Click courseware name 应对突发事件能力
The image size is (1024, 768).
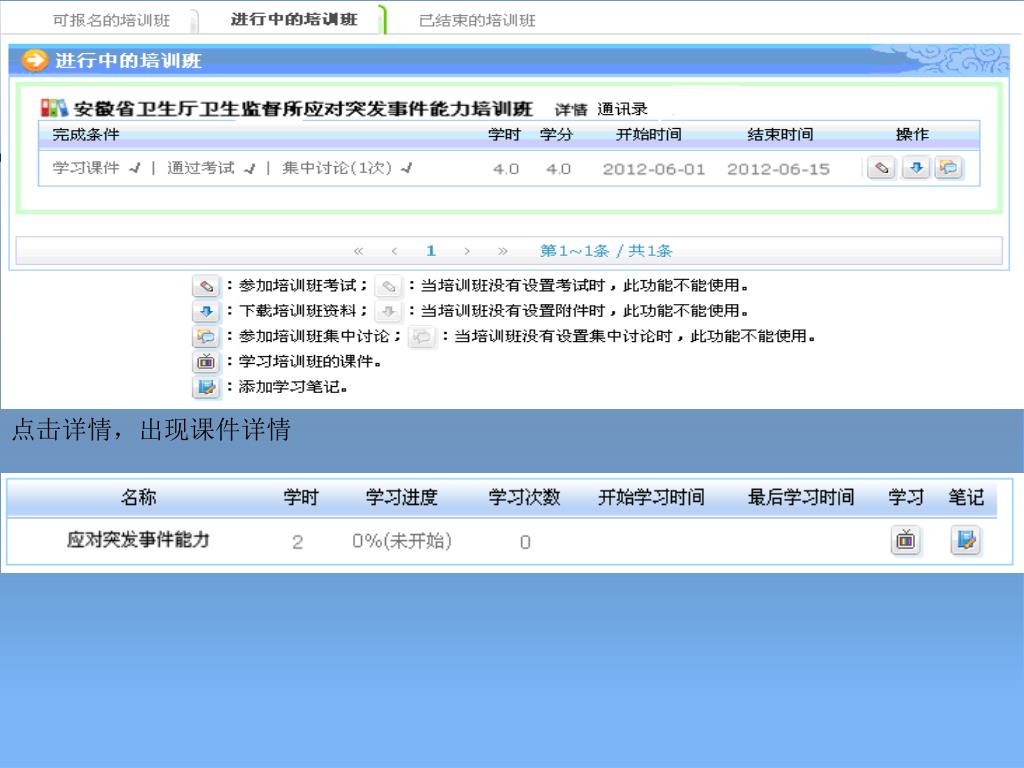pyautogui.click(x=138, y=539)
